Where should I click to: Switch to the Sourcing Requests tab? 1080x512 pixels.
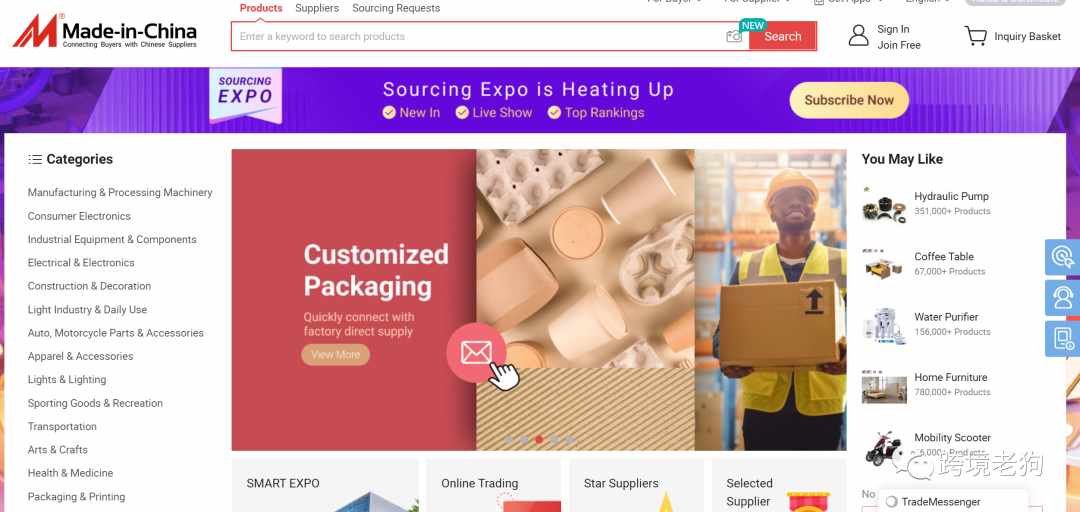[396, 8]
